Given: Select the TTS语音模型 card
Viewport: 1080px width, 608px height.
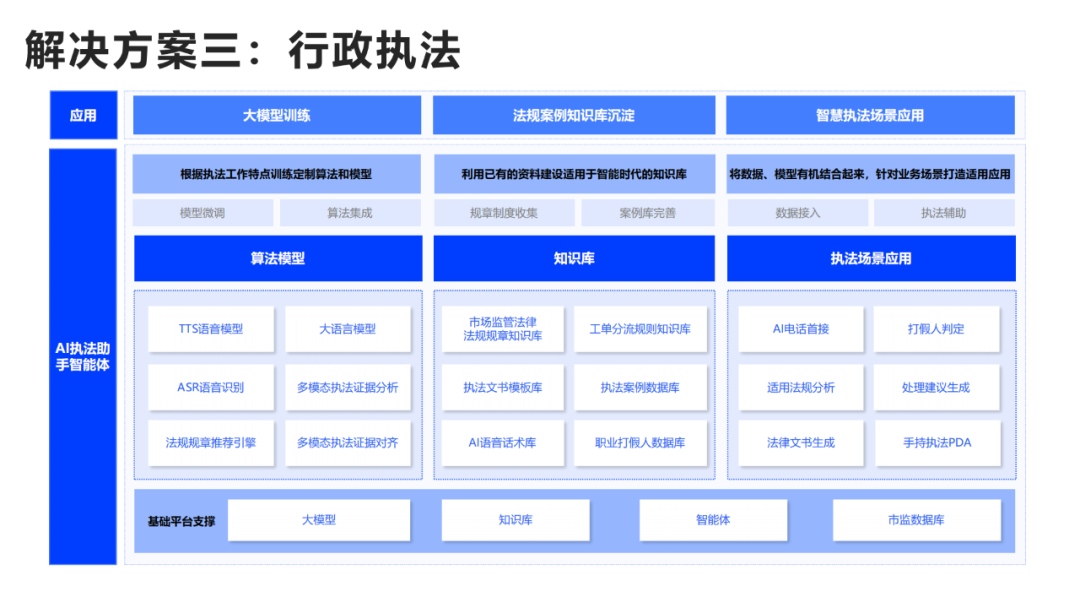Looking at the screenshot, I should (x=211, y=329).
